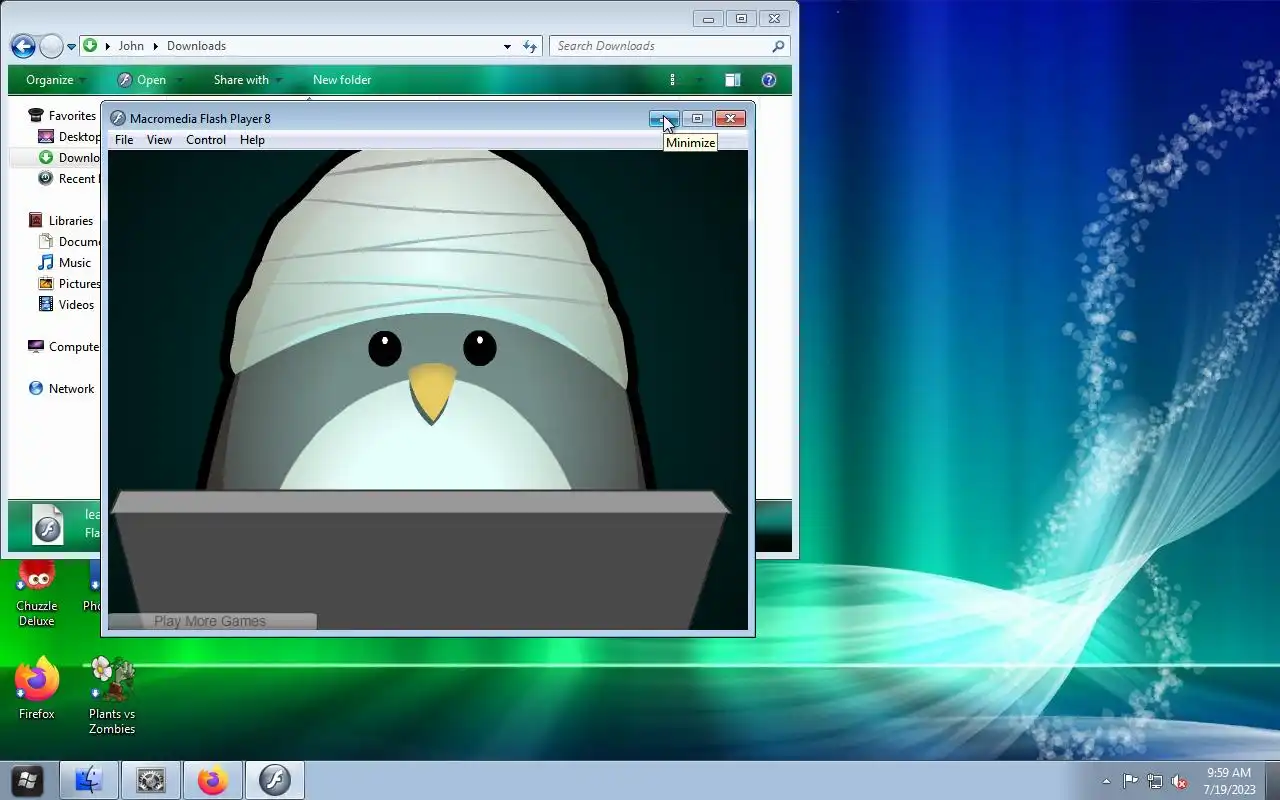
Task: Expand the Open button dropdown arrow
Action: [x=180, y=80]
